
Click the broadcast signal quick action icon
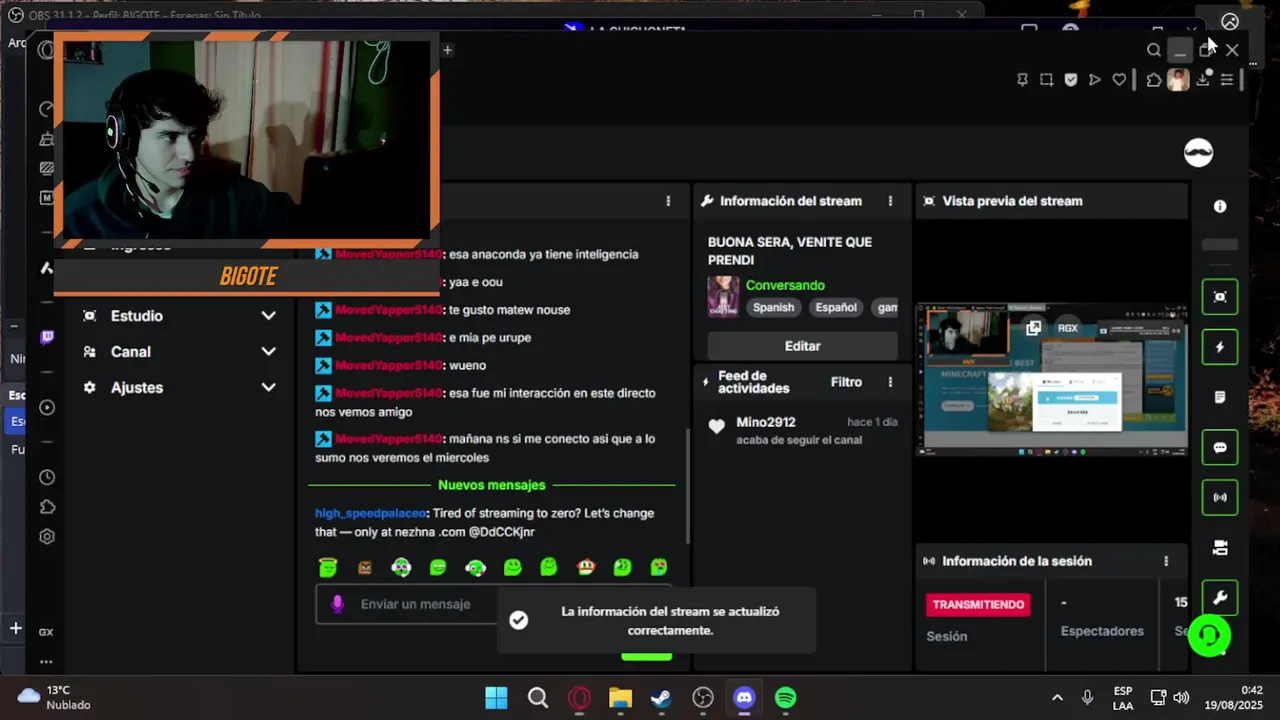tap(1220, 497)
